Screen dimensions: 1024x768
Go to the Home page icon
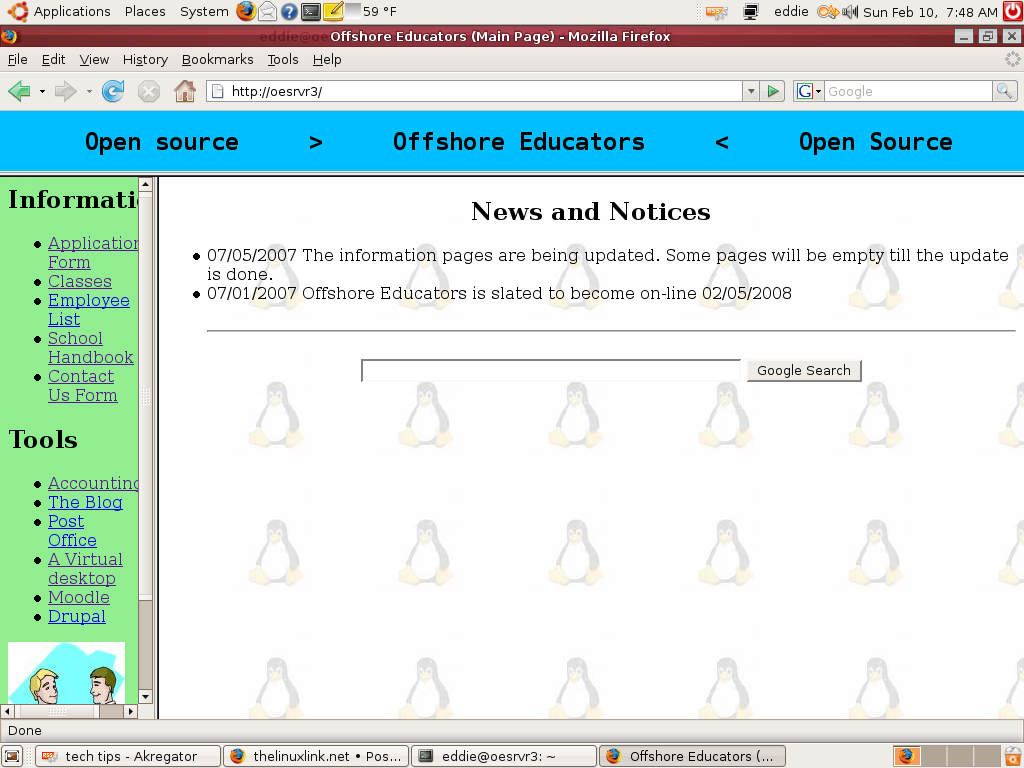tap(185, 91)
